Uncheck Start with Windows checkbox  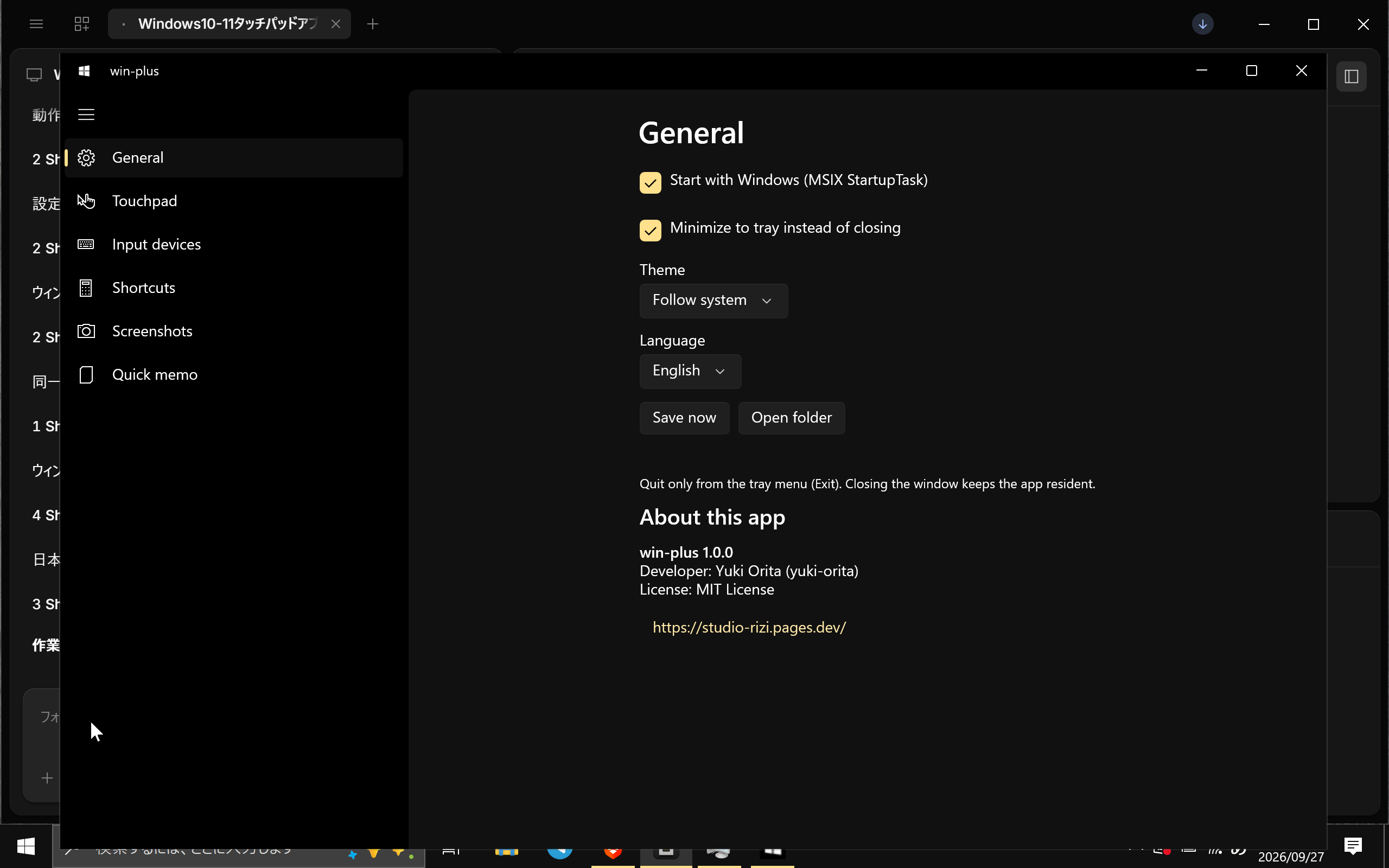pyautogui.click(x=651, y=183)
